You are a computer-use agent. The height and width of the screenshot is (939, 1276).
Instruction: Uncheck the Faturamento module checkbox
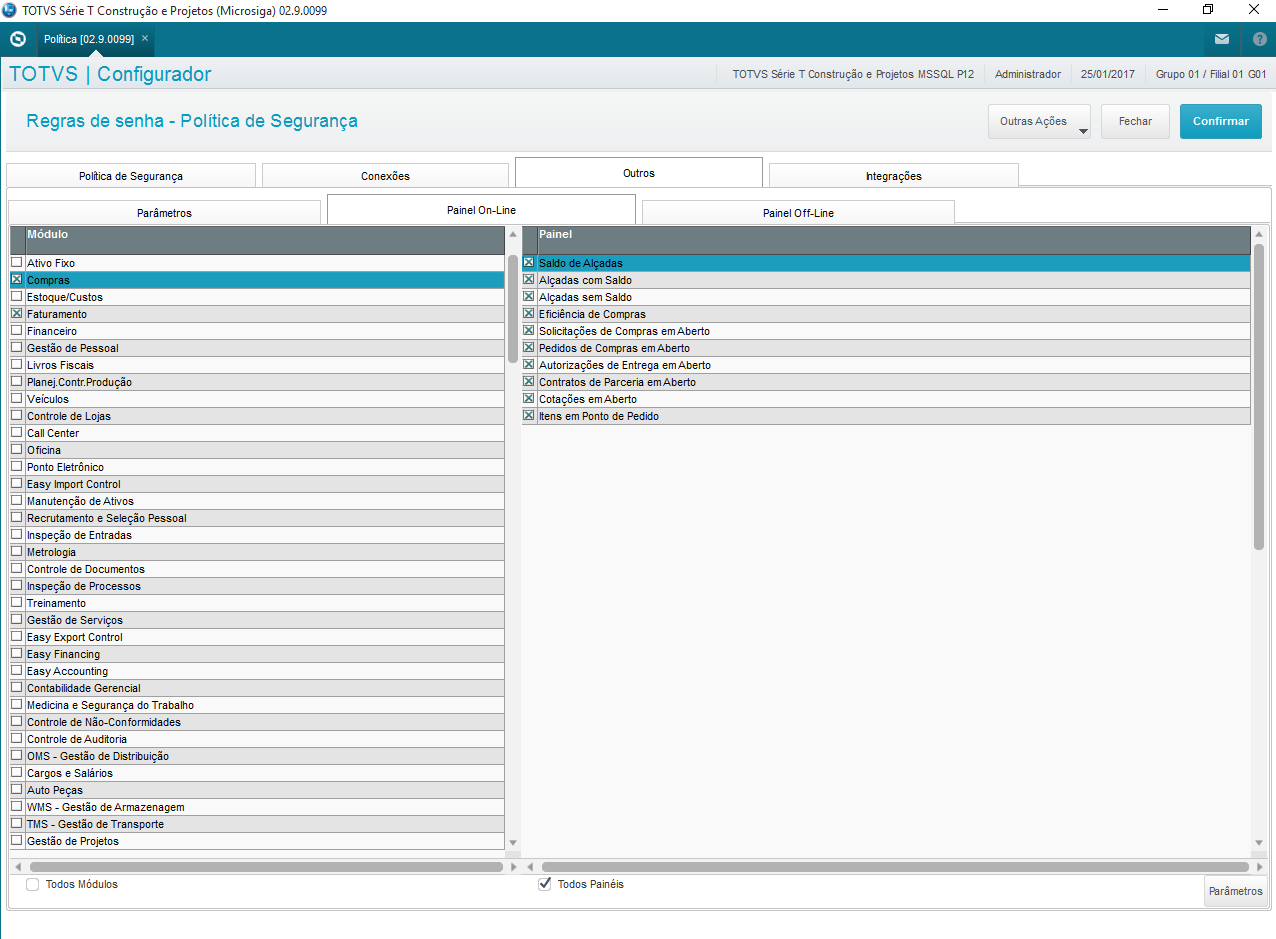click(16, 313)
